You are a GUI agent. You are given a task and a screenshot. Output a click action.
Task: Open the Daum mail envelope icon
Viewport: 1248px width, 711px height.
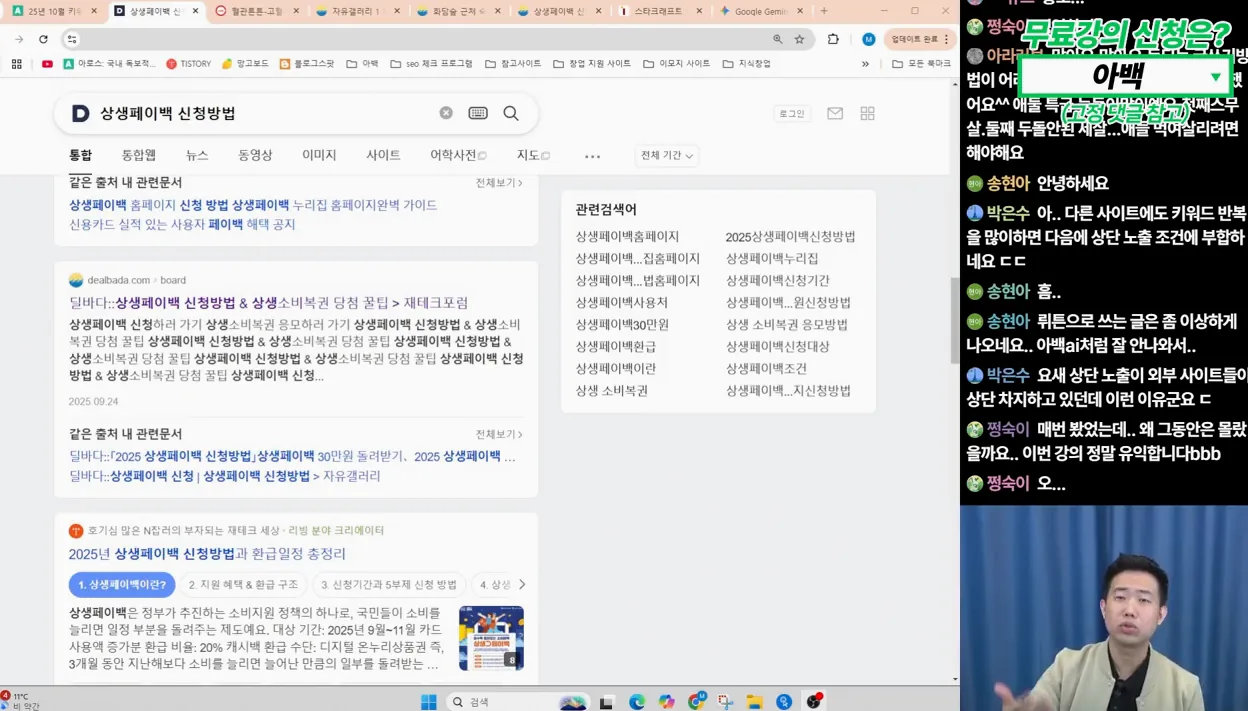835,113
